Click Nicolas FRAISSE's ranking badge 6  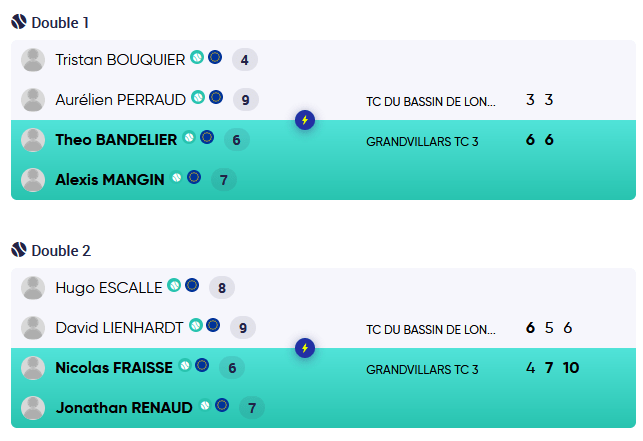232,368
